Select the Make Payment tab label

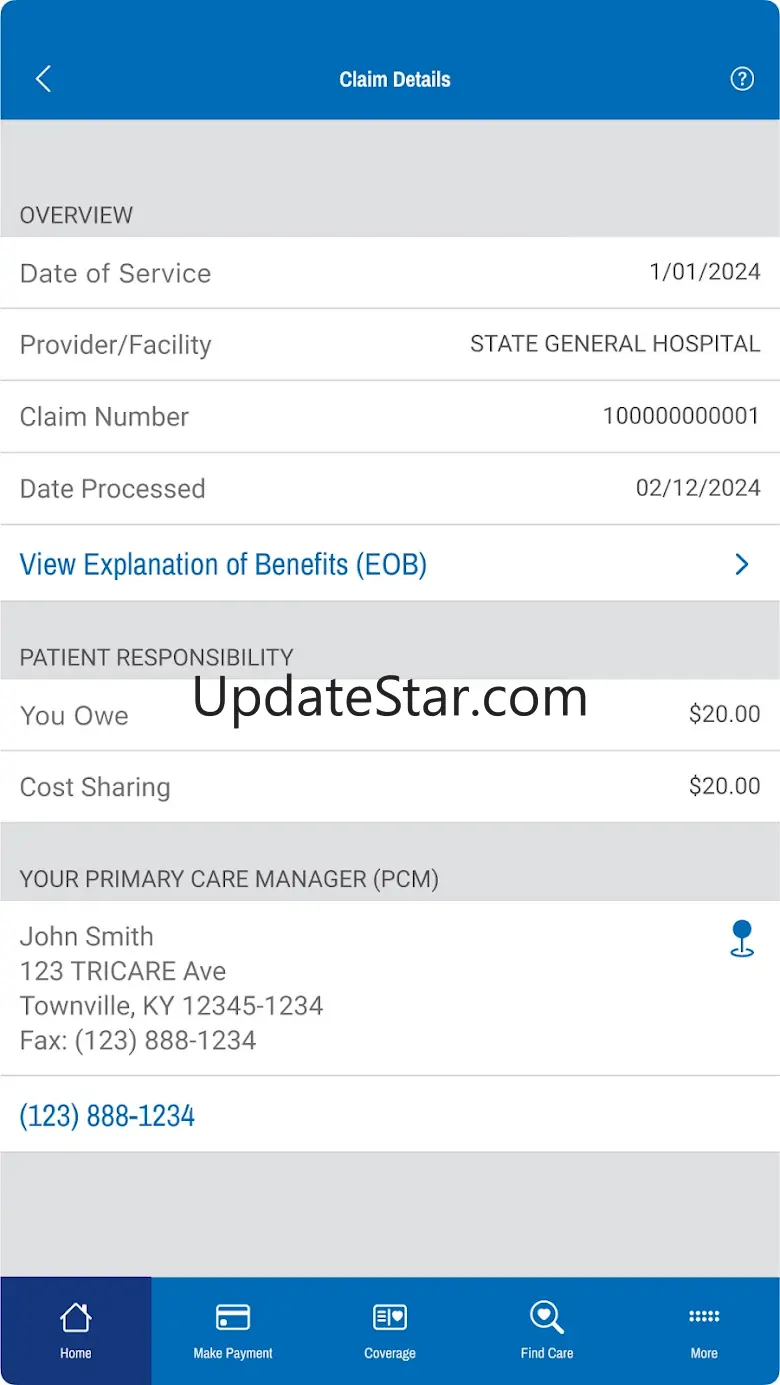point(233,1353)
